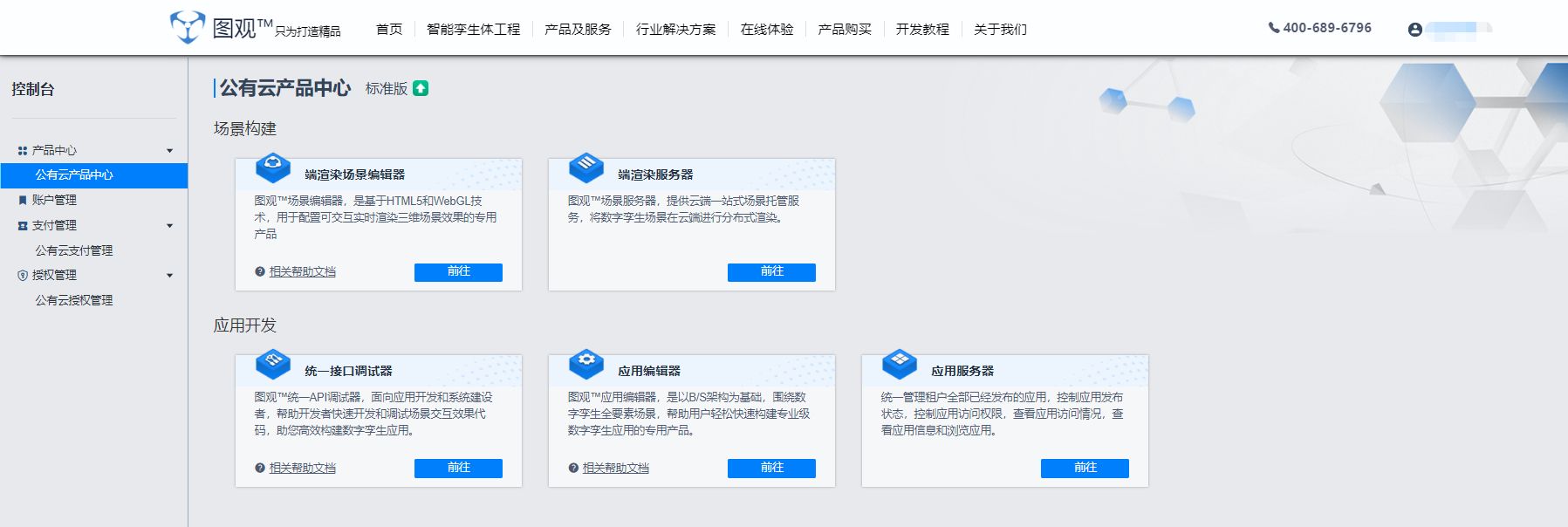Click help question icon in 端渲染场景编辑器 card
This screenshot has height=527, width=1568.
[260, 271]
